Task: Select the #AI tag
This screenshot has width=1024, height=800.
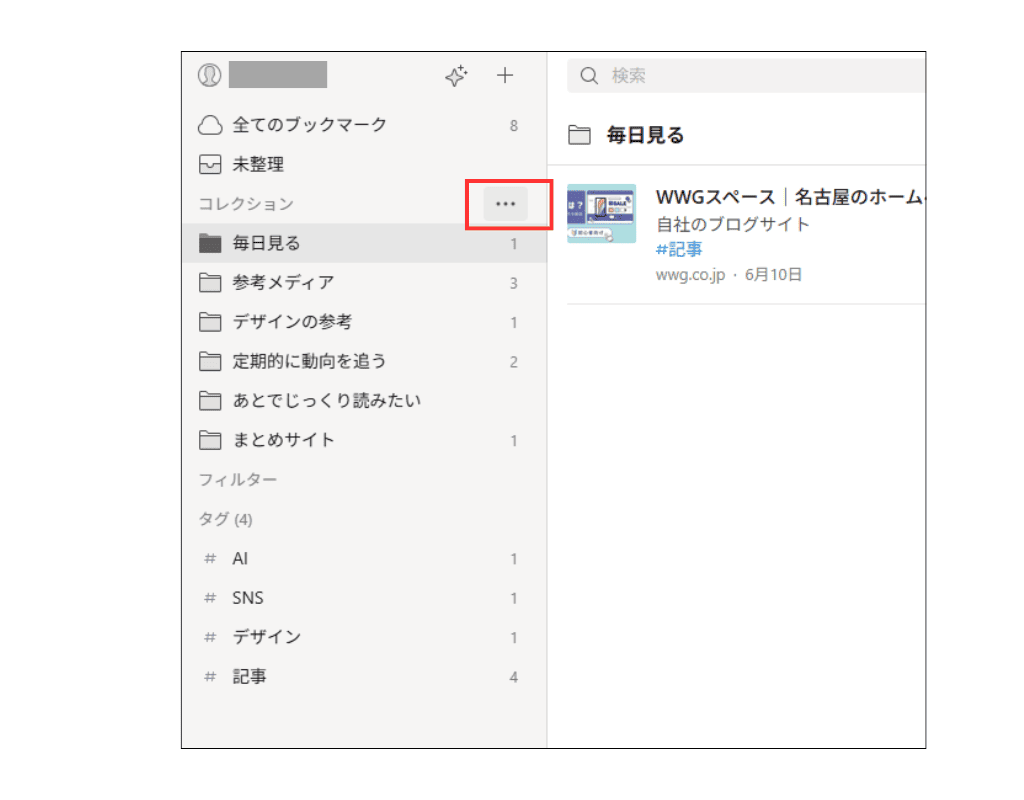Action: click(239, 558)
